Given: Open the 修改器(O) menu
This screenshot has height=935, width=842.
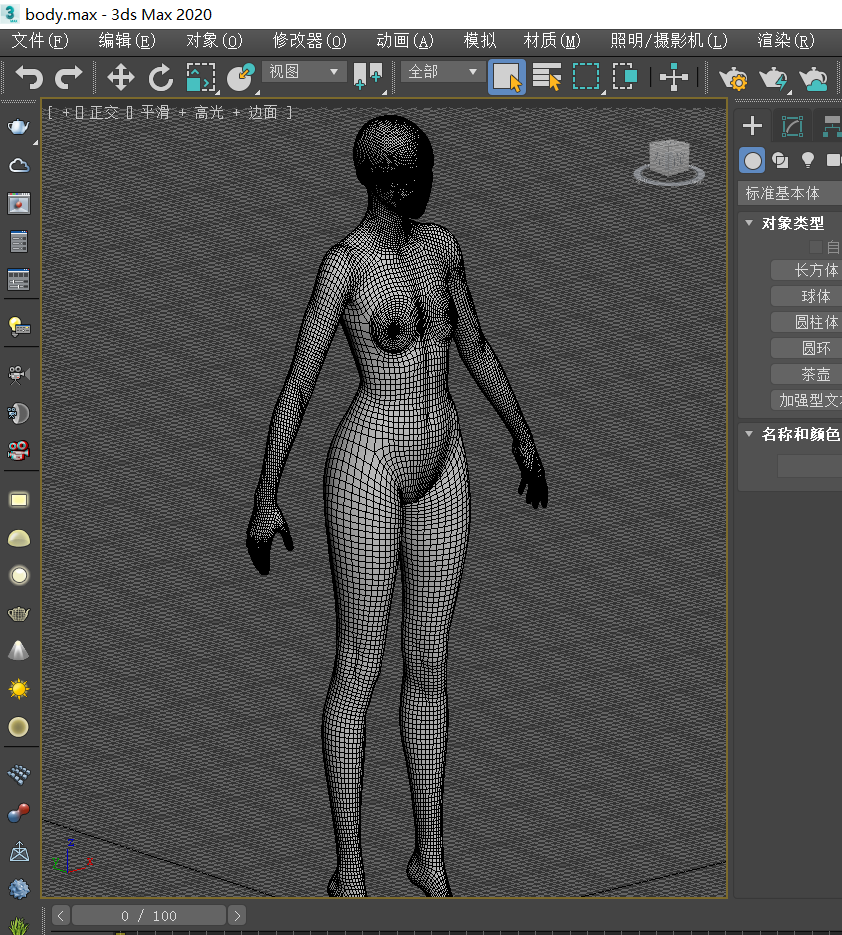Looking at the screenshot, I should [309, 41].
